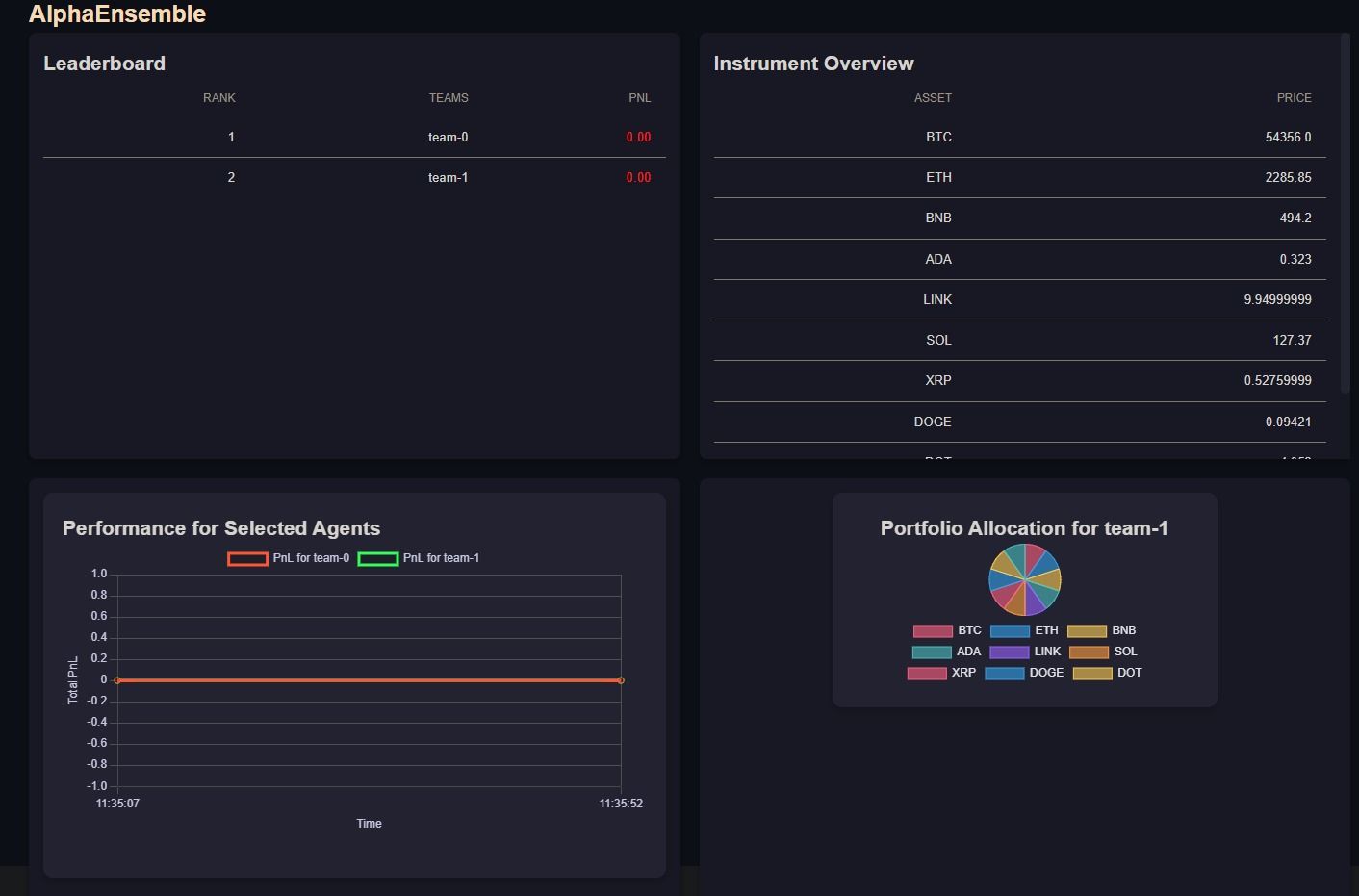Viewport: 1359px width, 896px height.
Task: Click the BNB asset row
Action: [x=1020, y=218]
